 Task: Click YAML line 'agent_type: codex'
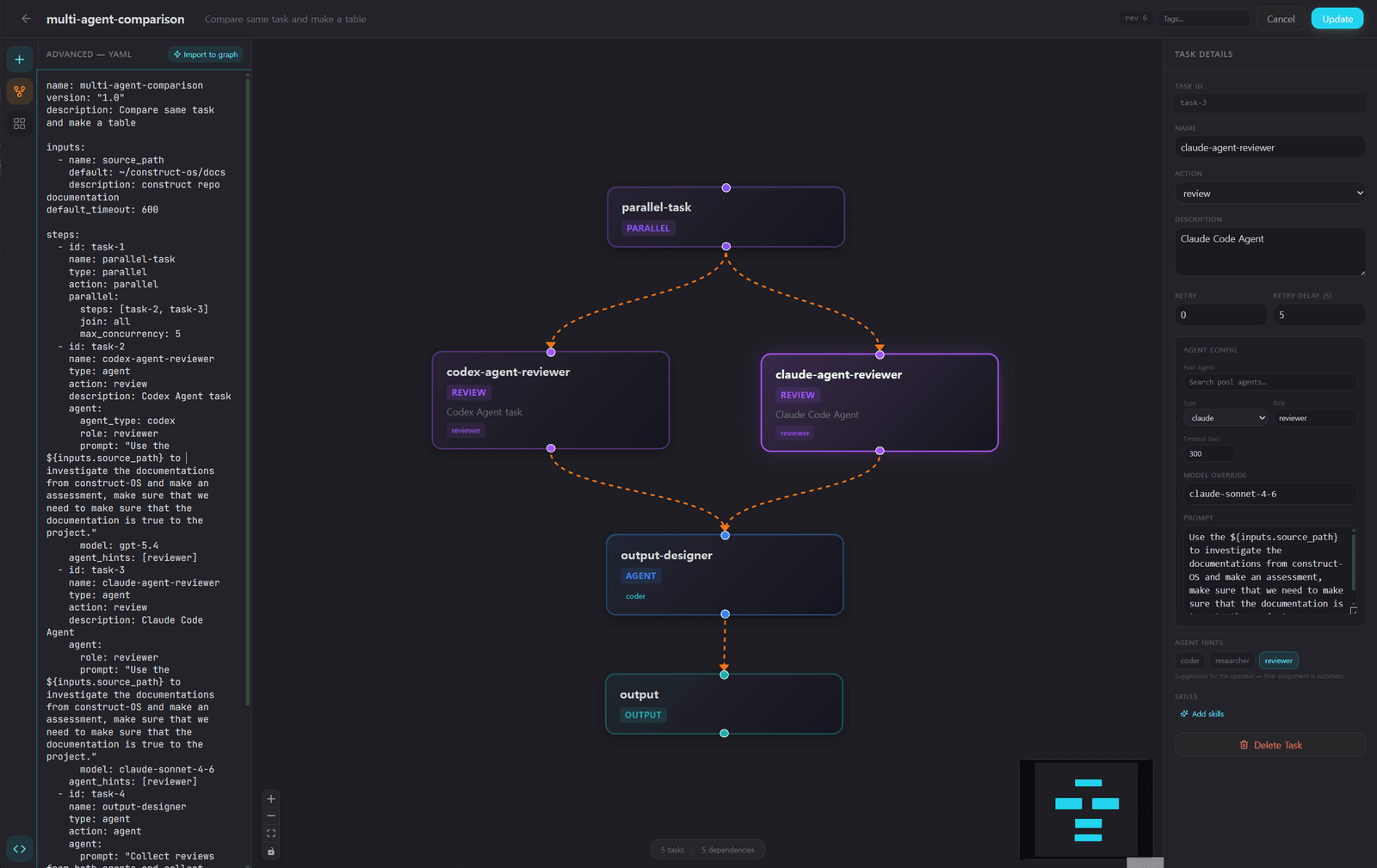pyautogui.click(x=127, y=422)
